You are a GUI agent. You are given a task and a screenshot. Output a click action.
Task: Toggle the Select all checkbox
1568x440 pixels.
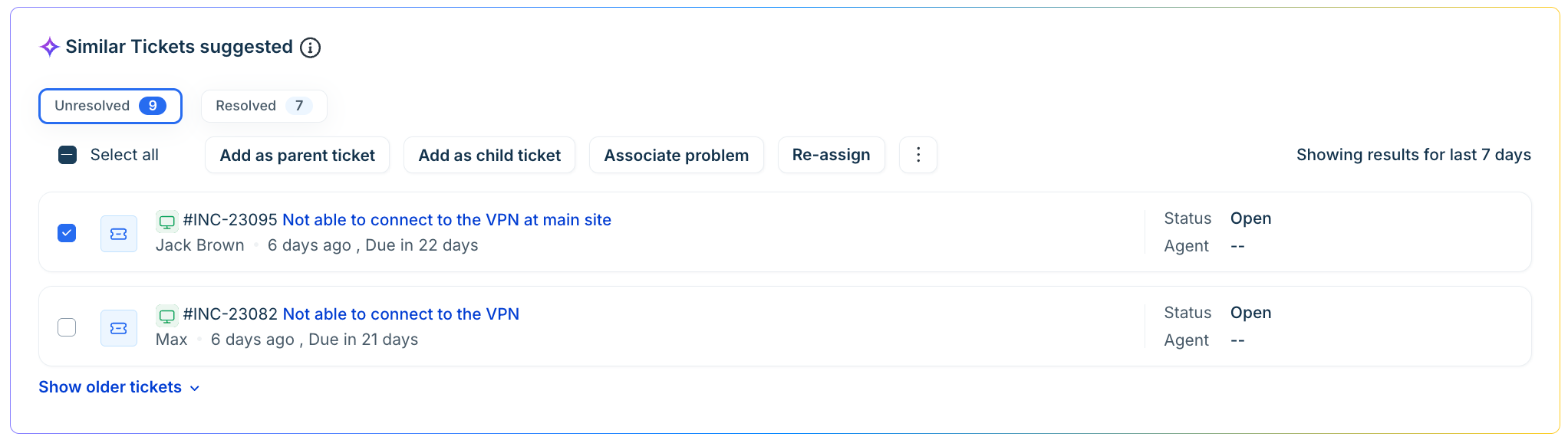pyautogui.click(x=68, y=155)
